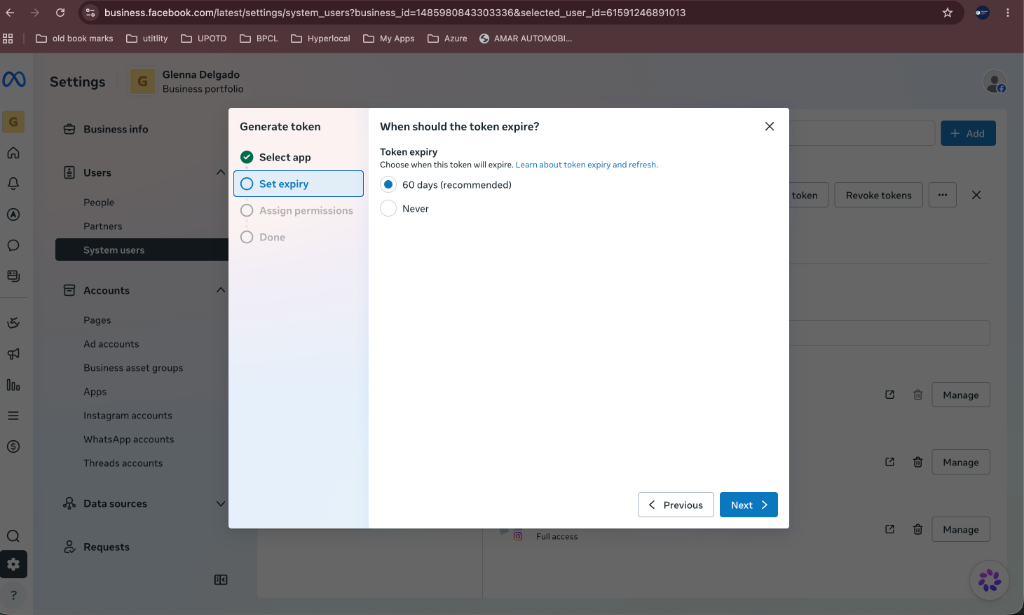Click the site information icon in address bar
The image size is (1024, 615).
point(91,12)
